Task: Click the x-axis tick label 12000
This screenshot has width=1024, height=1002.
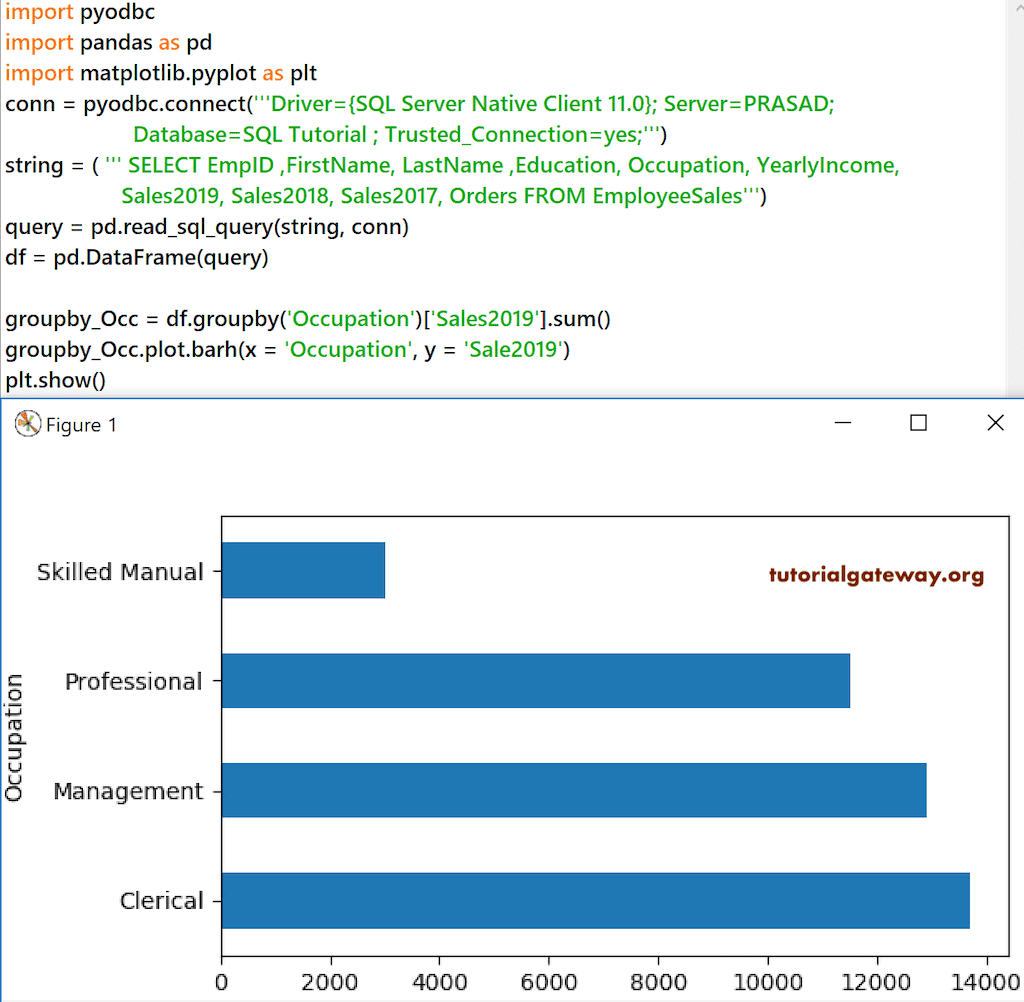Action: tap(876, 982)
